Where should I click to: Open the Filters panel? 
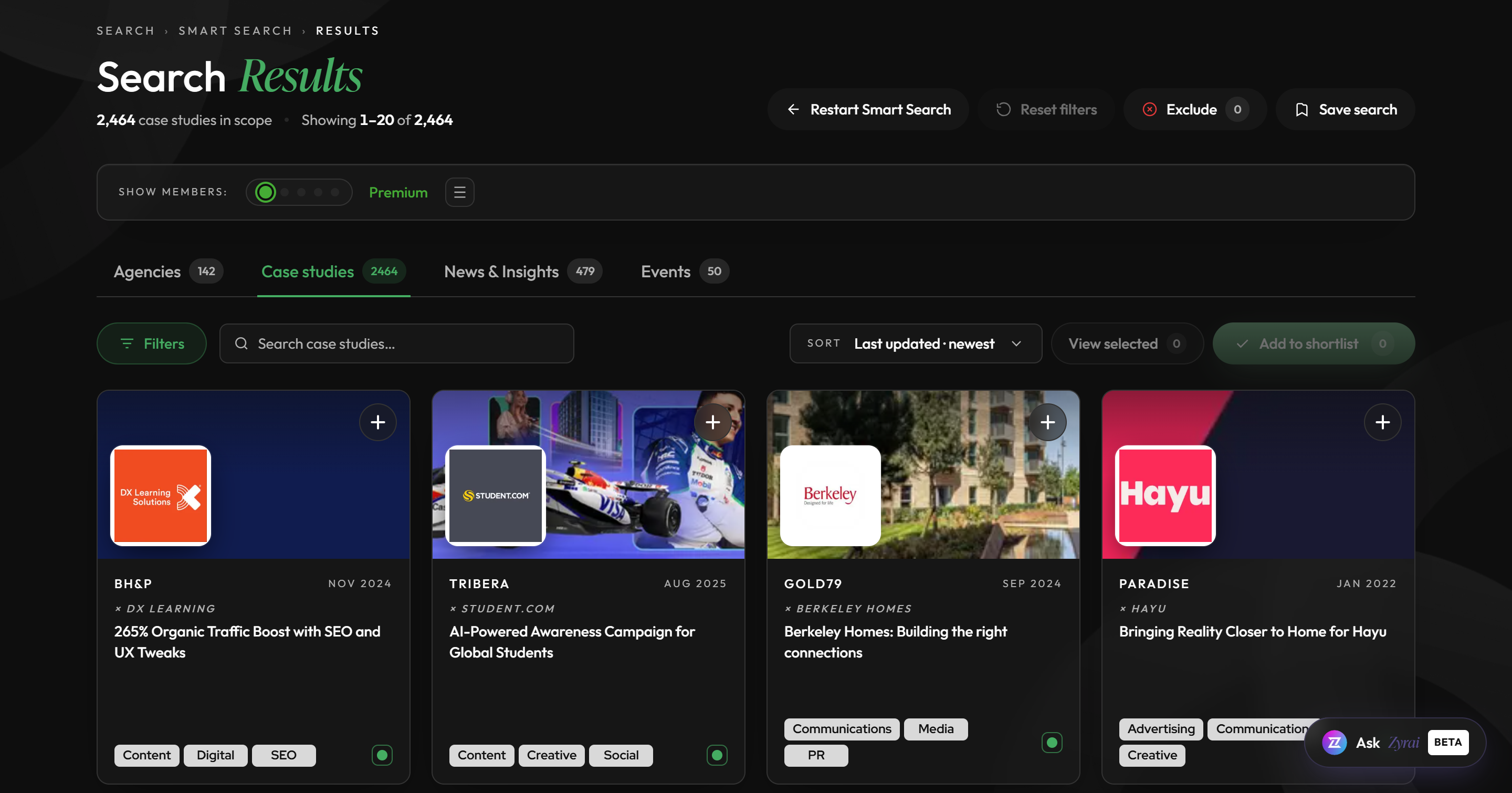pyautogui.click(x=151, y=343)
